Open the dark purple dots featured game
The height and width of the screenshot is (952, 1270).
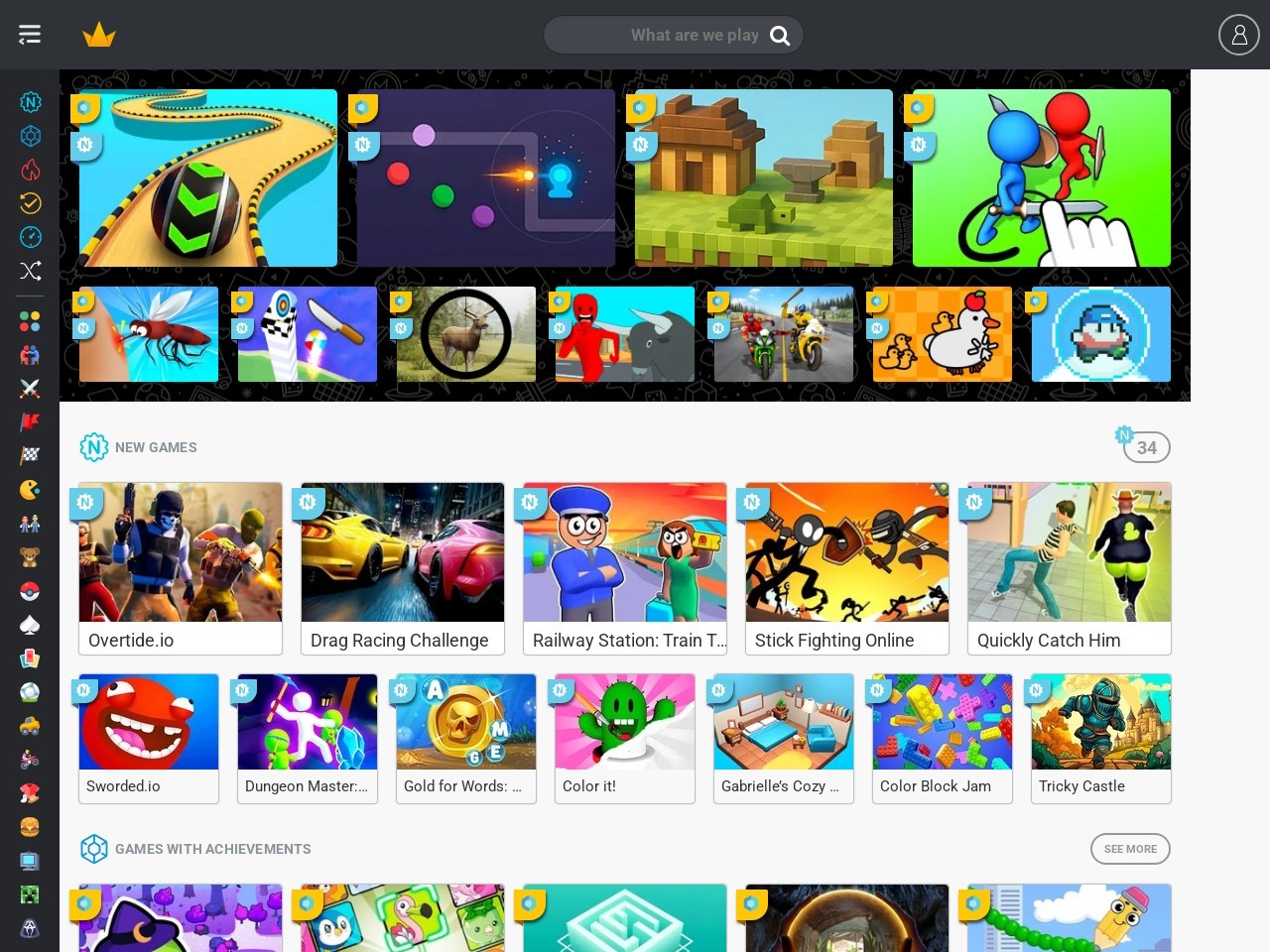pos(486,178)
